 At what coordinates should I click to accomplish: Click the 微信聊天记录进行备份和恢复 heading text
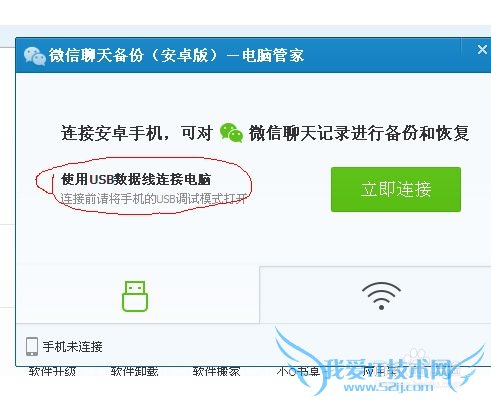(x=359, y=133)
